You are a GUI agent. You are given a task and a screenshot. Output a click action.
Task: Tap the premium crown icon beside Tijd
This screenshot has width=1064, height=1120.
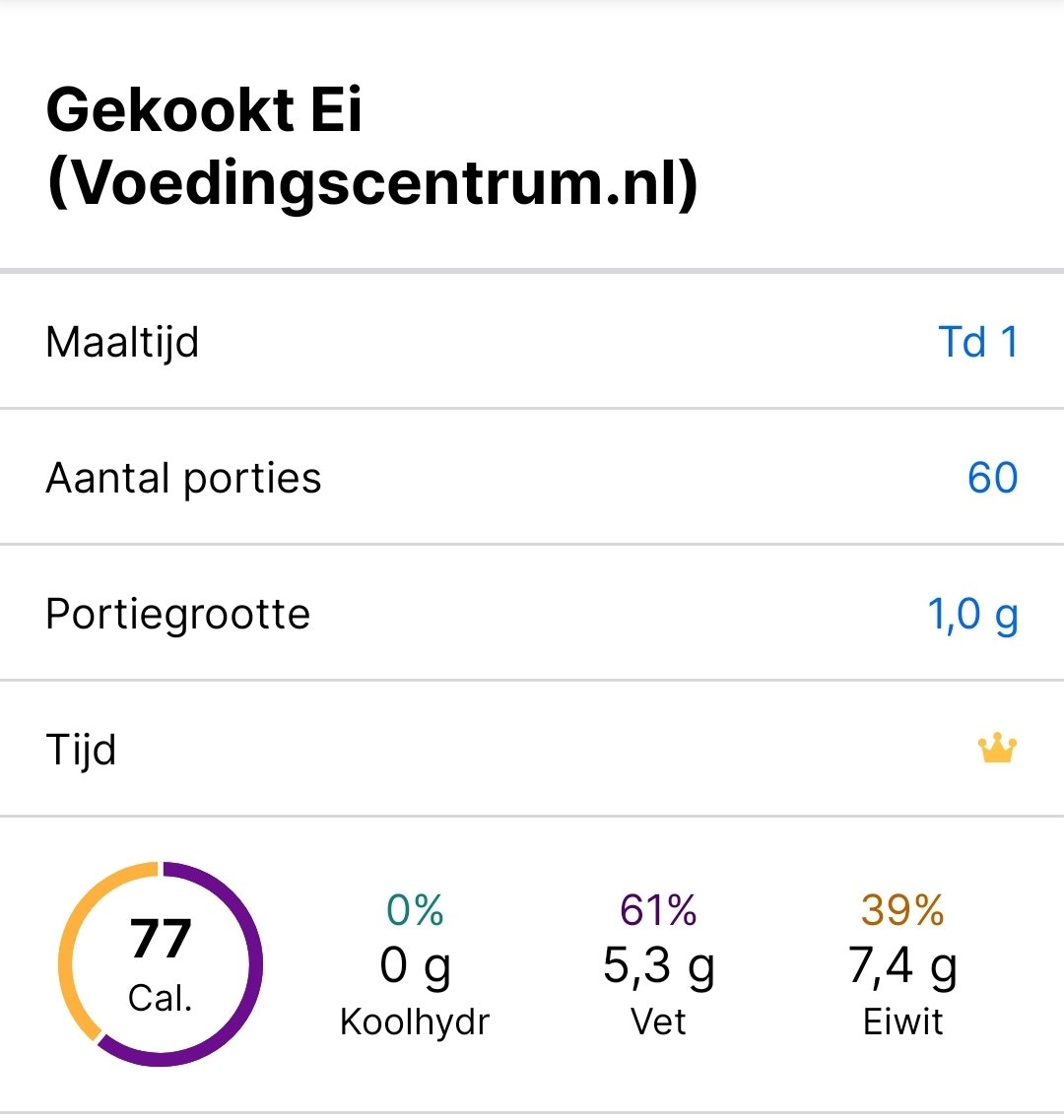pos(997,750)
